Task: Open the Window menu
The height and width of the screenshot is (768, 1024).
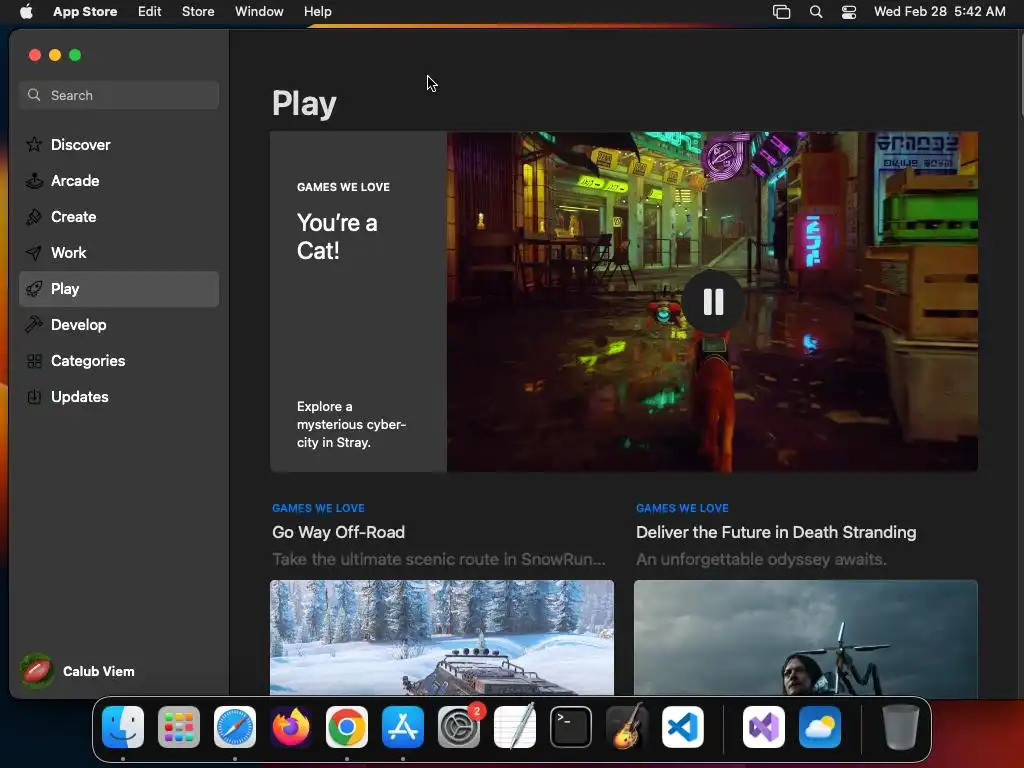Action: click(x=259, y=11)
